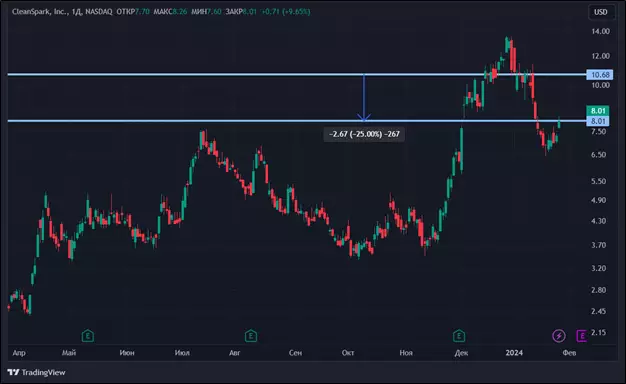Click the 2024 label on time axis
This screenshot has height=384, width=626.
(514, 353)
